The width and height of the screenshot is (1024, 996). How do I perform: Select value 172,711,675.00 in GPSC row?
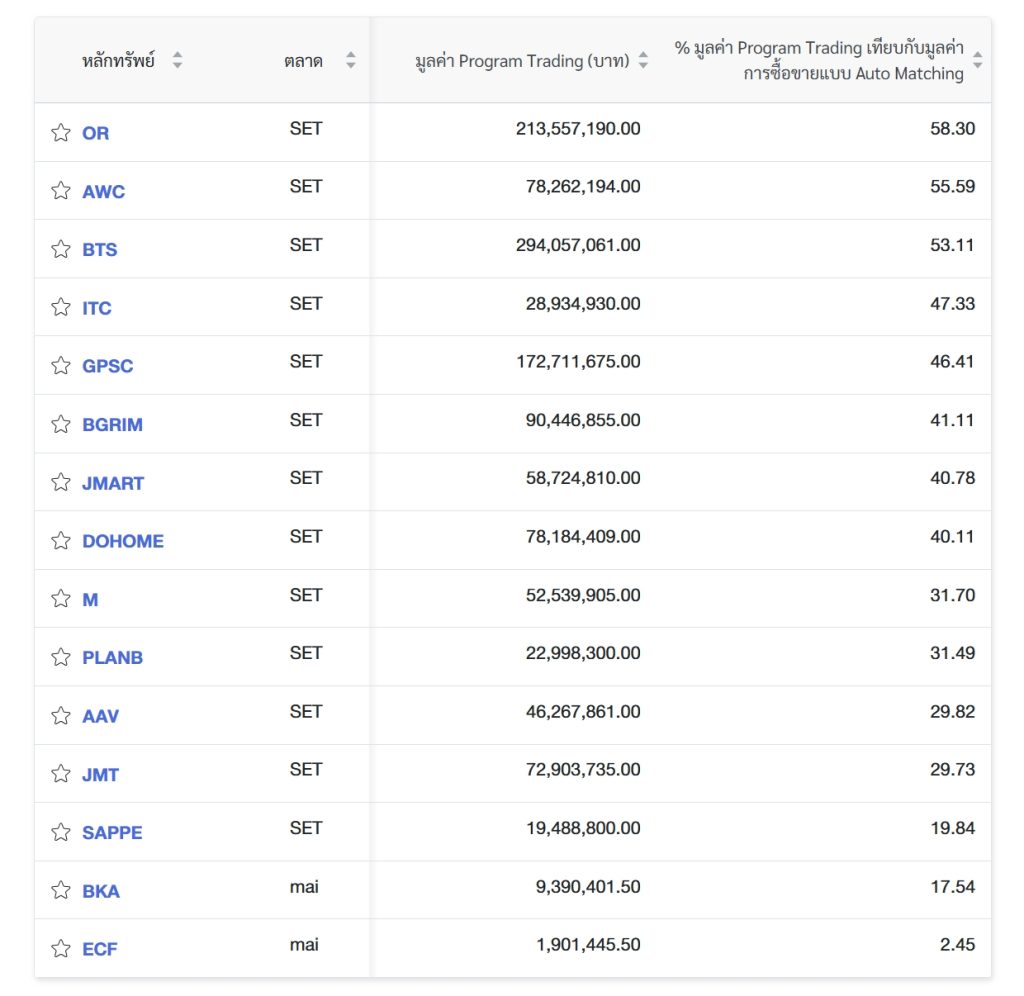pos(578,362)
